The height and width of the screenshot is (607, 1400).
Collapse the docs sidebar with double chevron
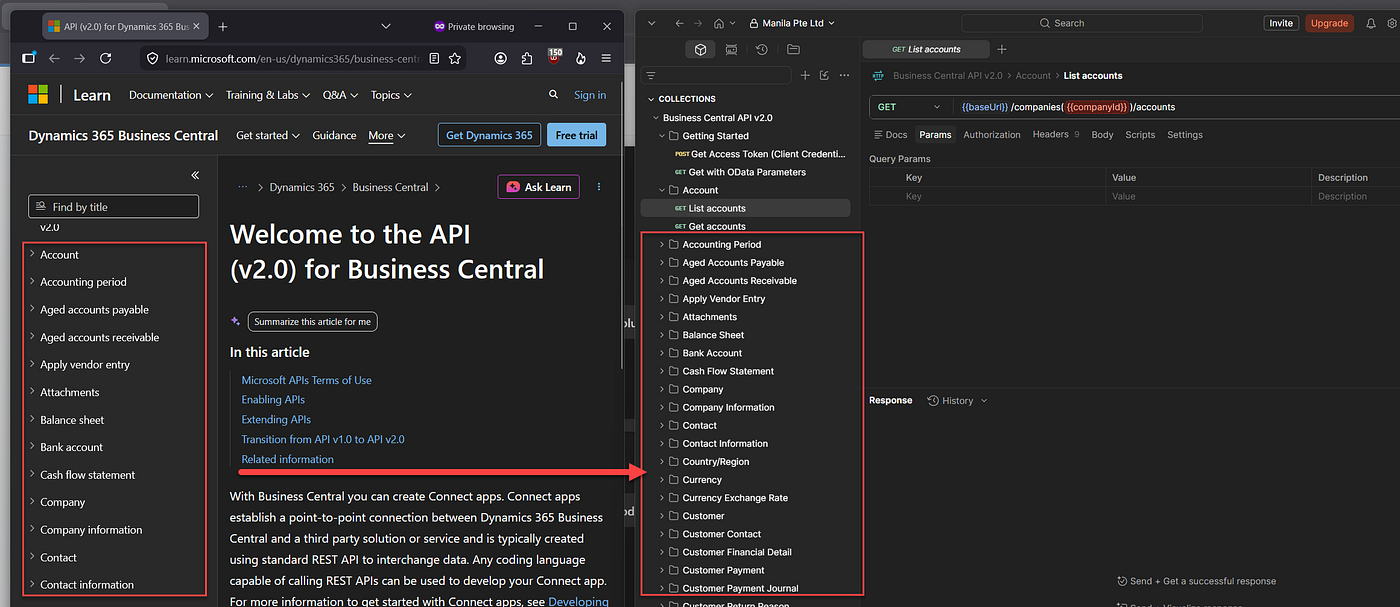195,175
